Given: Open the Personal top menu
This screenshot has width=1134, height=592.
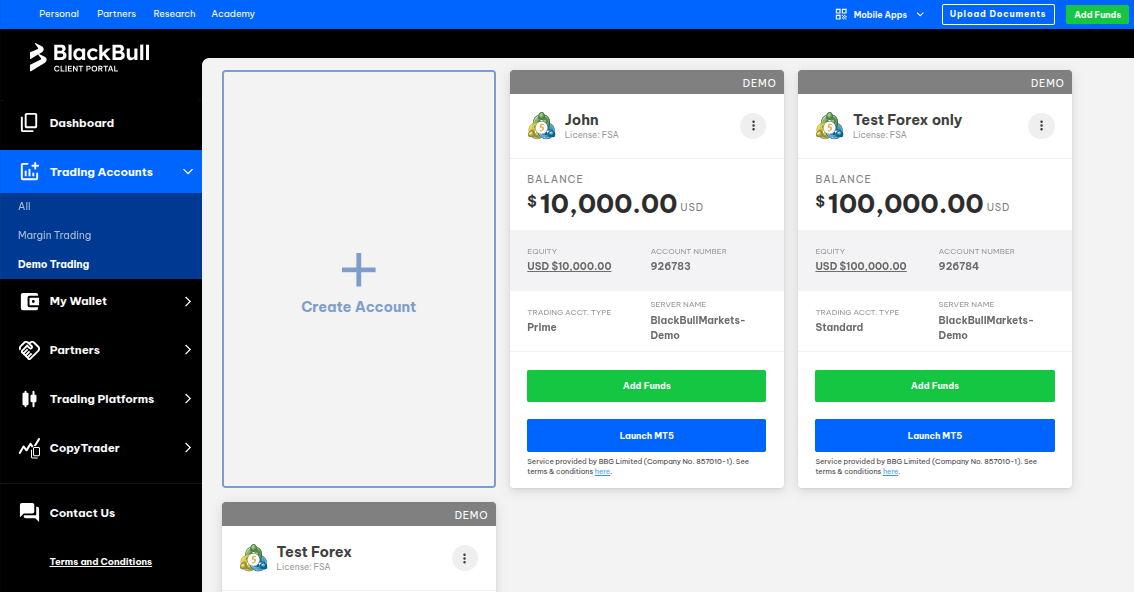Looking at the screenshot, I should tap(59, 14).
